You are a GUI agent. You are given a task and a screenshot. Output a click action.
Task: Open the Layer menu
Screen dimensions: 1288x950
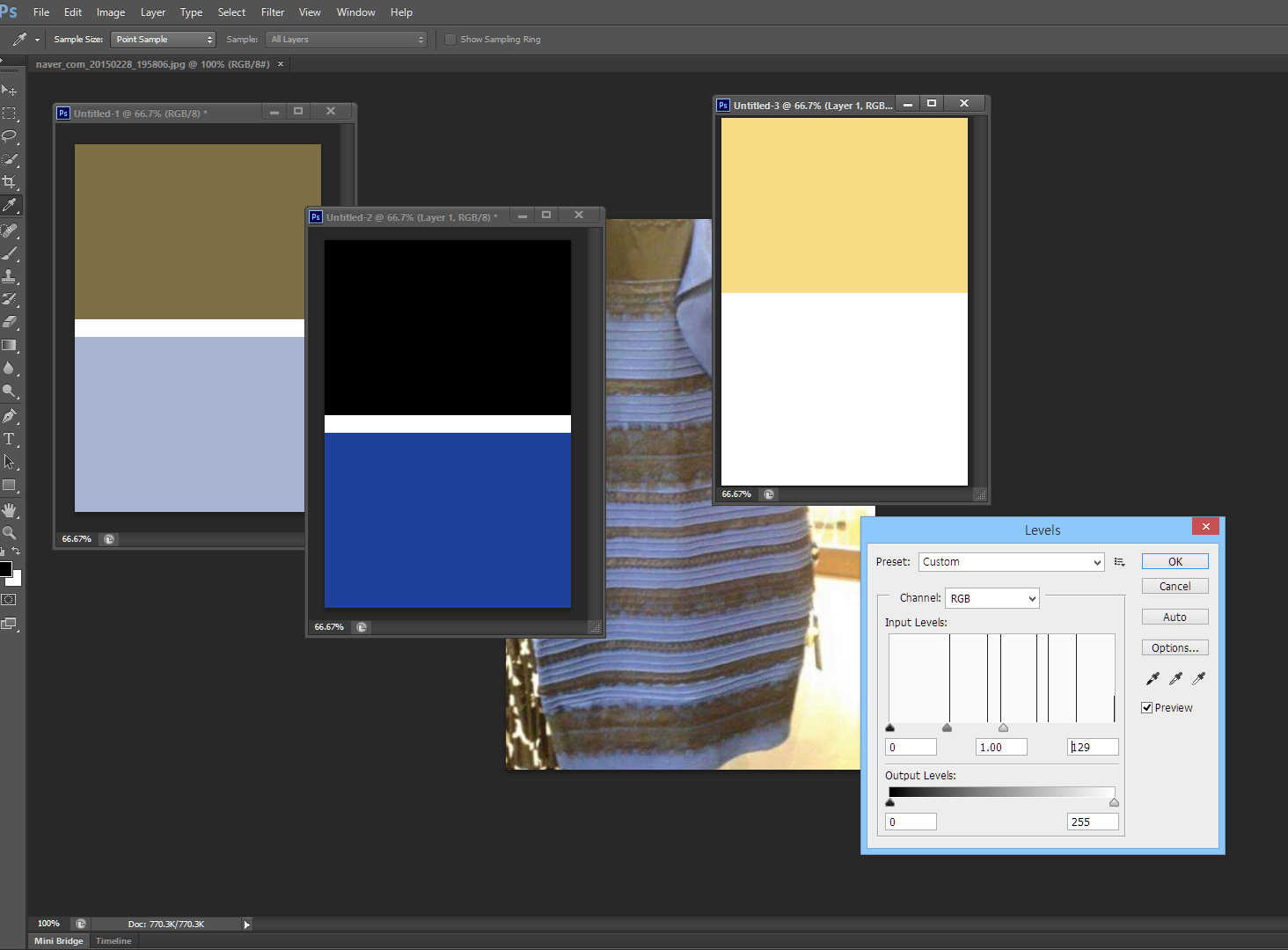click(153, 12)
